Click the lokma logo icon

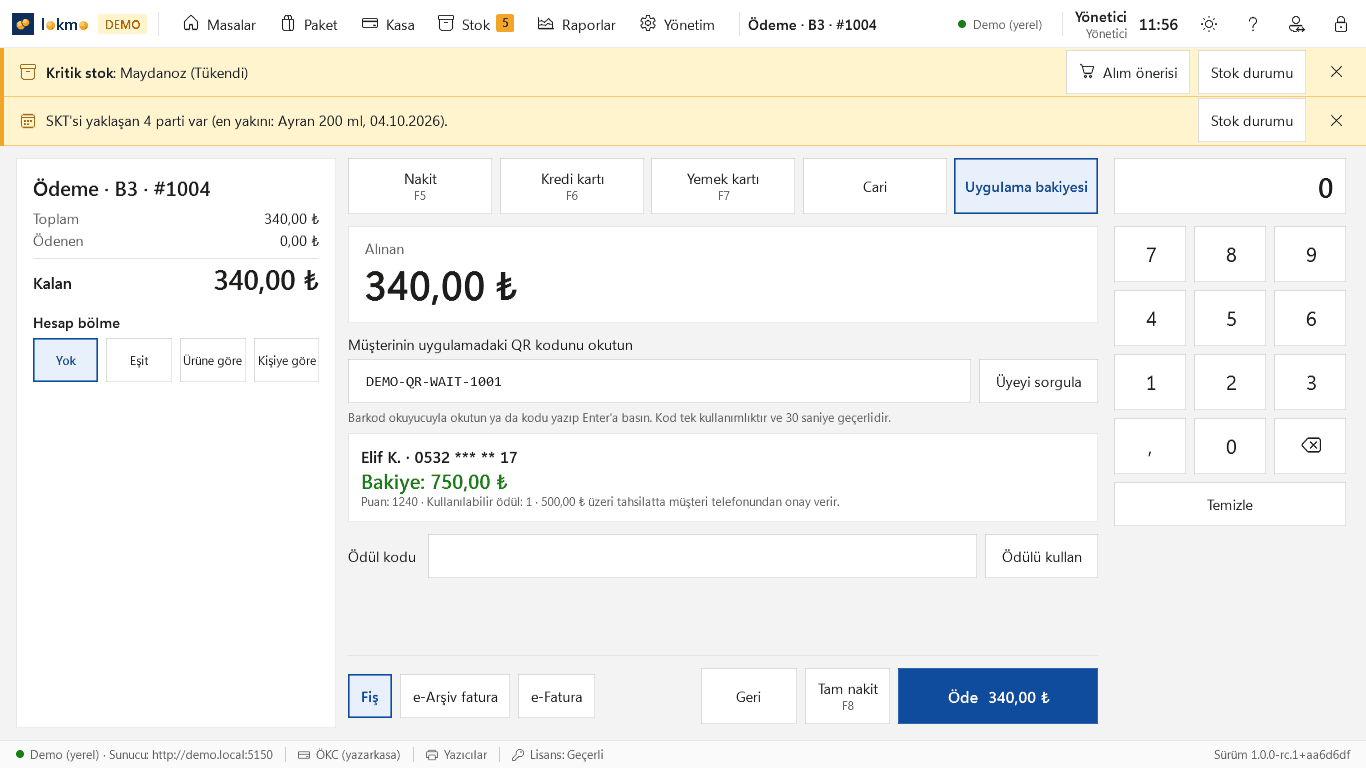[x=23, y=24]
